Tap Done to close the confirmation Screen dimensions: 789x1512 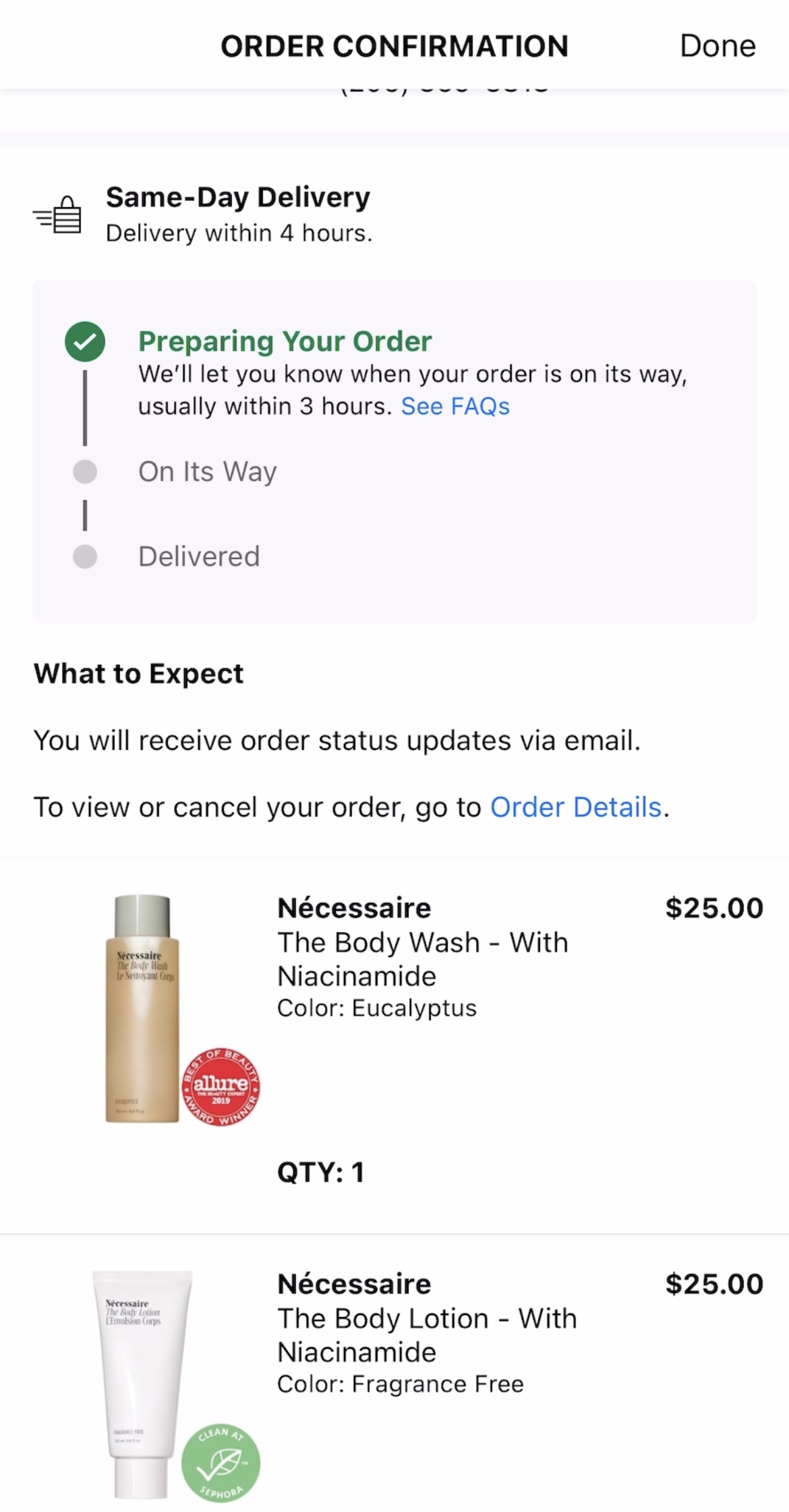pyautogui.click(x=718, y=46)
